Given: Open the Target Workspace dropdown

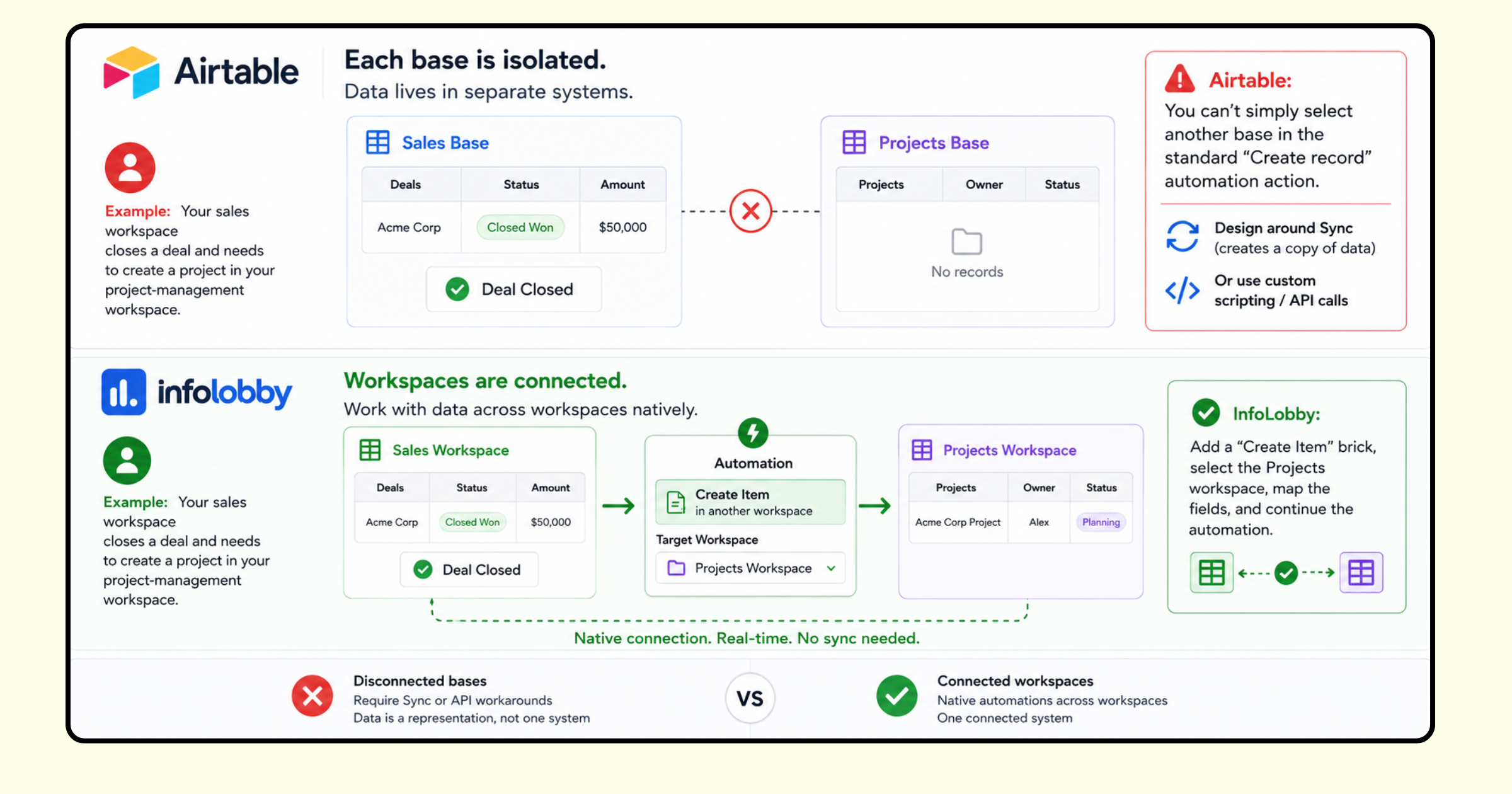Looking at the screenshot, I should point(750,568).
